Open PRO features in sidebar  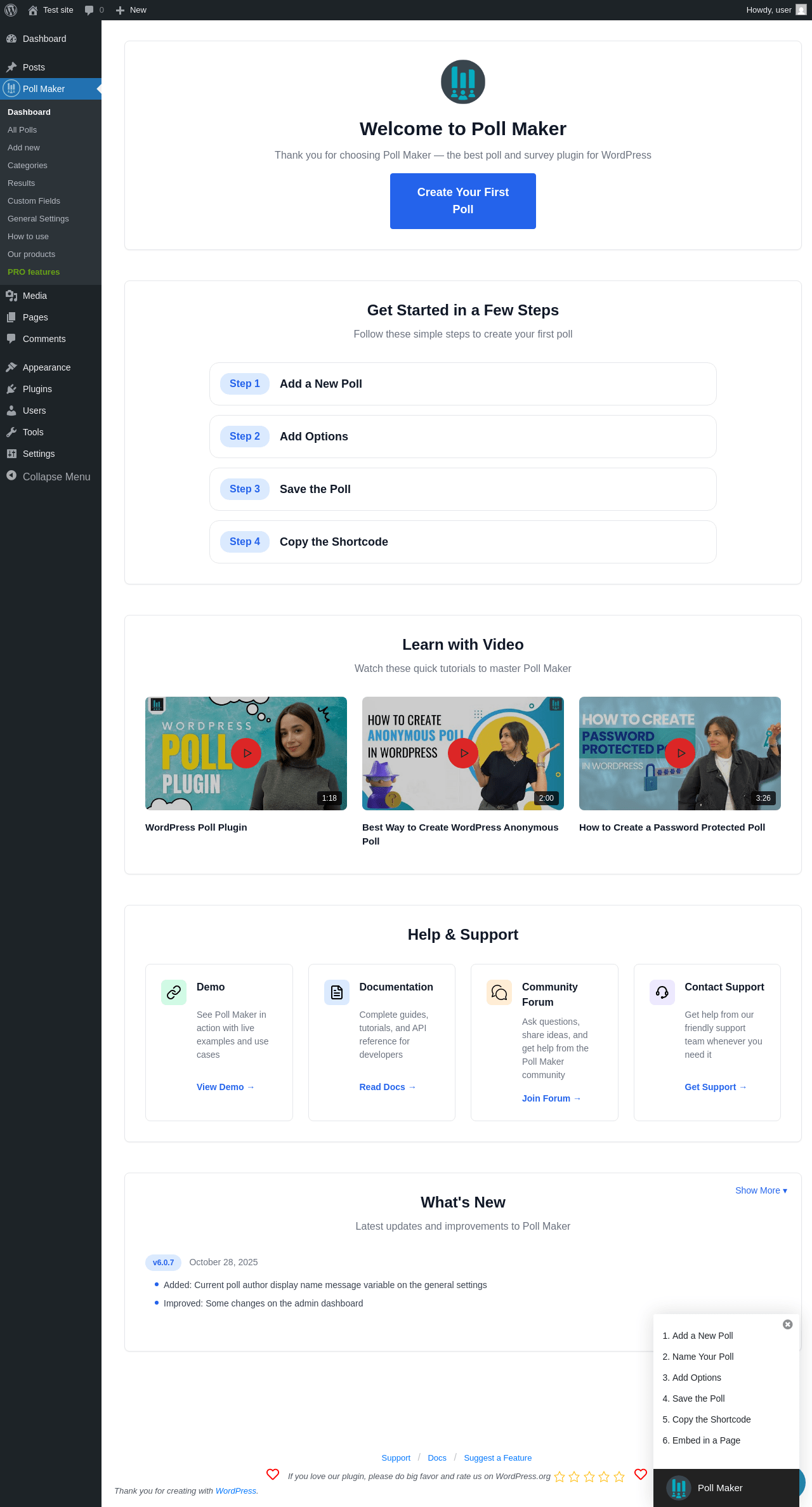coord(34,272)
